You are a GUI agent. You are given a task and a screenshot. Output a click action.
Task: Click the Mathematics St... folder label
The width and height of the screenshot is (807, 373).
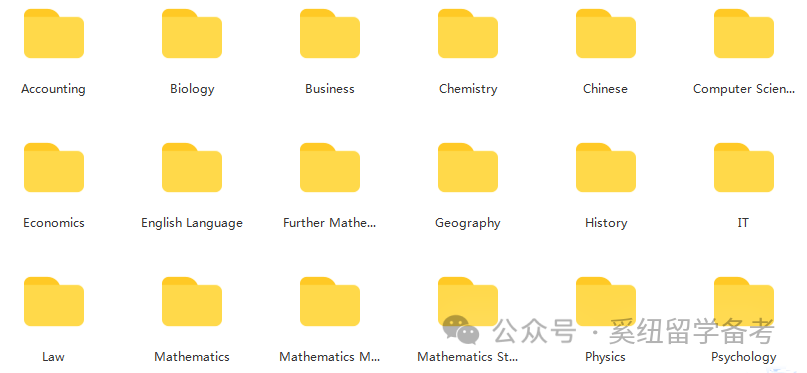pos(468,357)
